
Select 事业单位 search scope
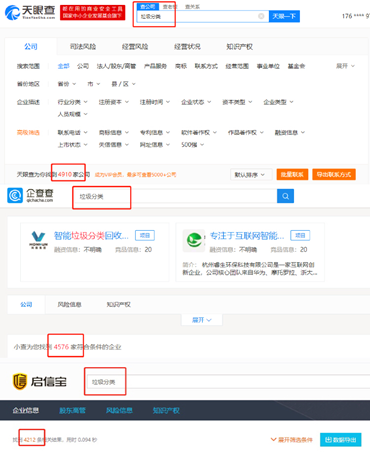[268, 66]
